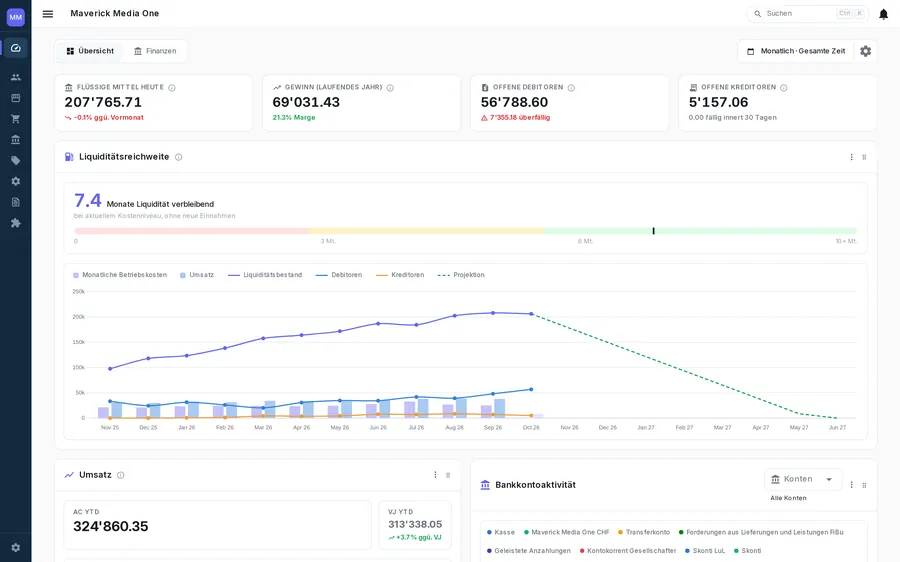Show info for Liquiditätsreichweite
The width and height of the screenshot is (900, 562).
[x=179, y=157]
